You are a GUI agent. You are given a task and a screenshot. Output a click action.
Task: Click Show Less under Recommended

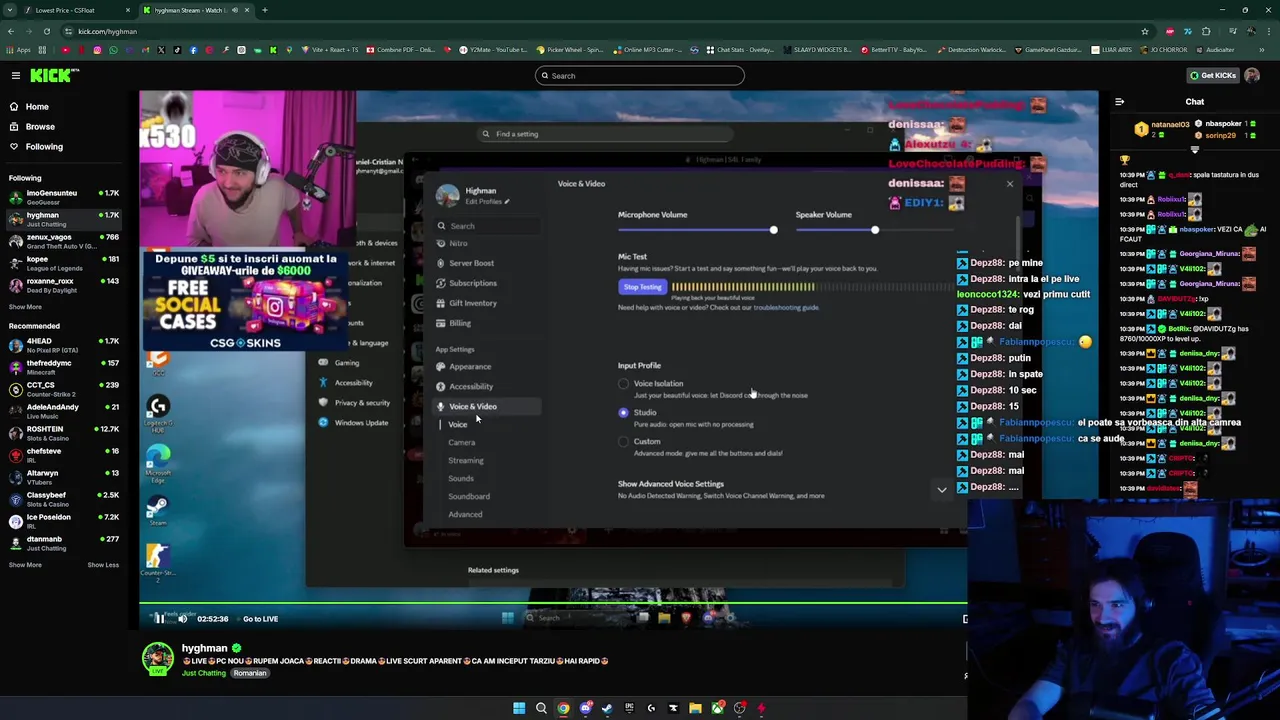[103, 565]
